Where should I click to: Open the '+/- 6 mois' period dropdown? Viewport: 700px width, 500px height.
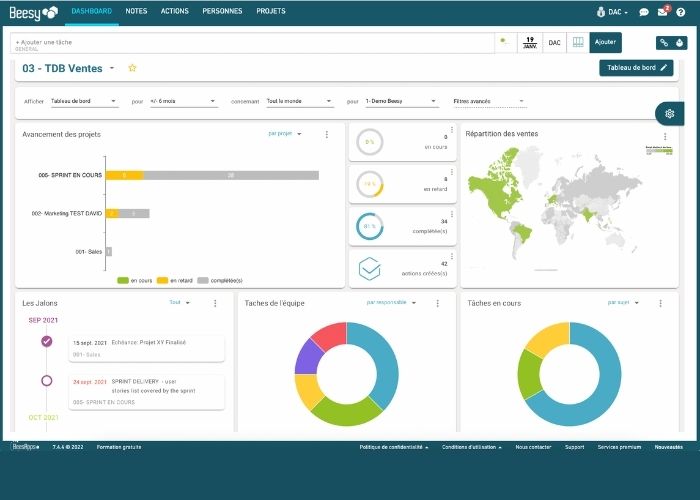[x=183, y=101]
